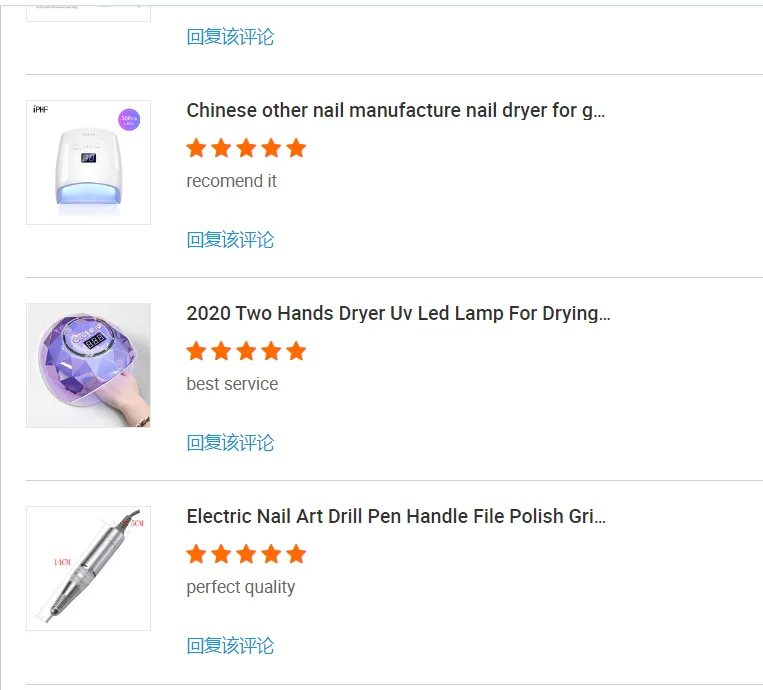This screenshot has width=763, height=690.
Task: Open the purple UV LED lamp thumbnail
Action: 88,365
